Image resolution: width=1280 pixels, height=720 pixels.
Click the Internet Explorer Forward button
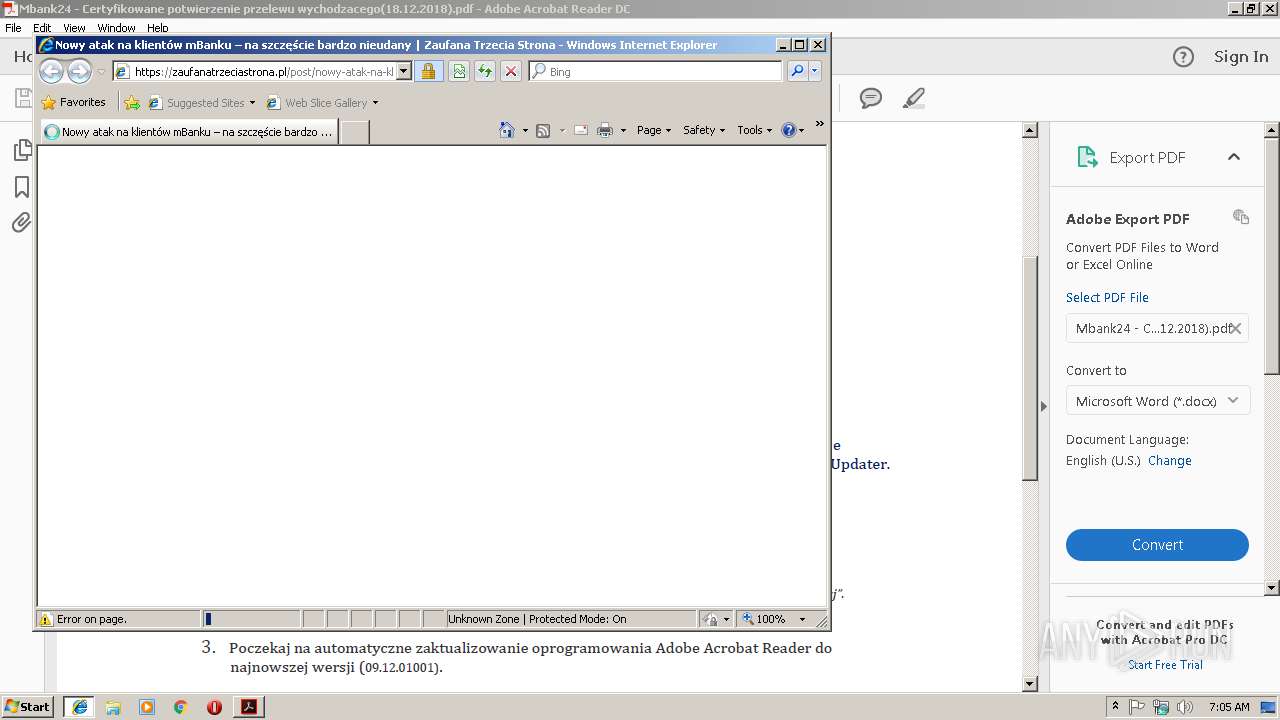[x=79, y=71]
